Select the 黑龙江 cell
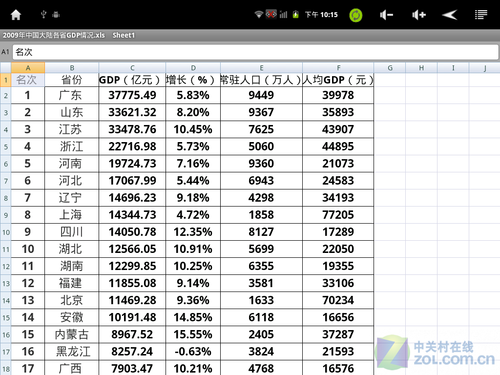The image size is (500, 375). pyautogui.click(x=72, y=352)
